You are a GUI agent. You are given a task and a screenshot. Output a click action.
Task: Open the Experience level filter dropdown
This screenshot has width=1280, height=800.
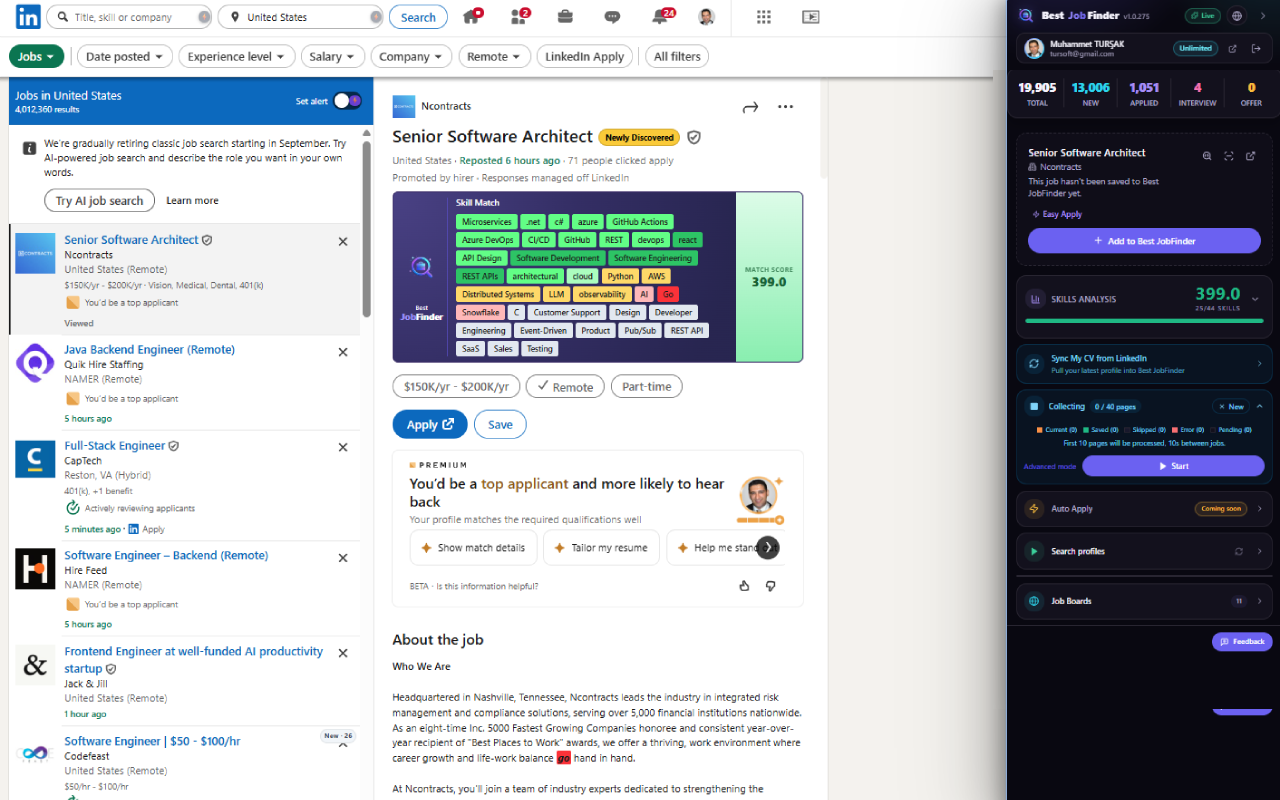pyautogui.click(x=237, y=57)
